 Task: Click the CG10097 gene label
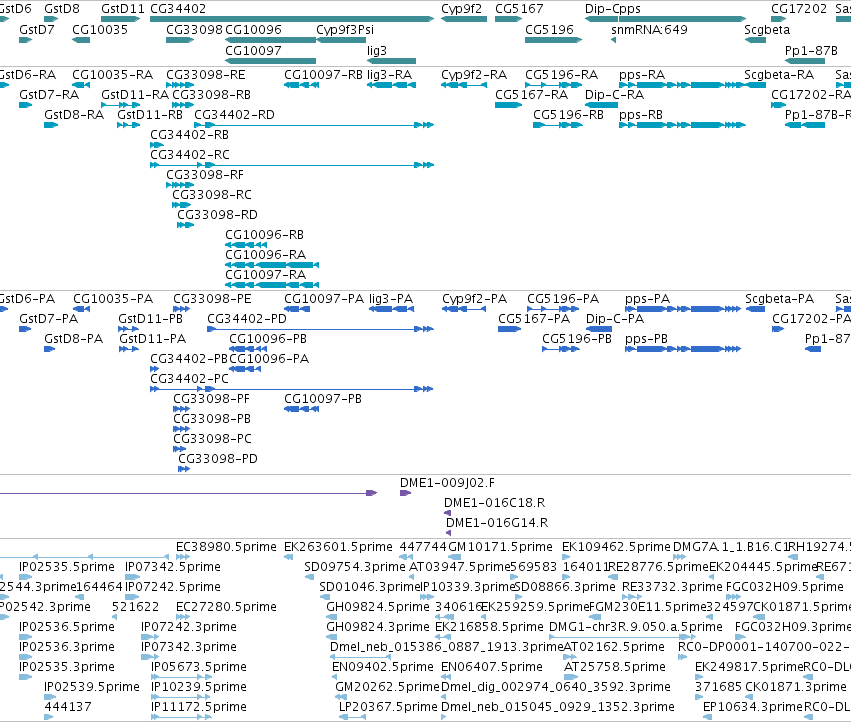click(253, 50)
